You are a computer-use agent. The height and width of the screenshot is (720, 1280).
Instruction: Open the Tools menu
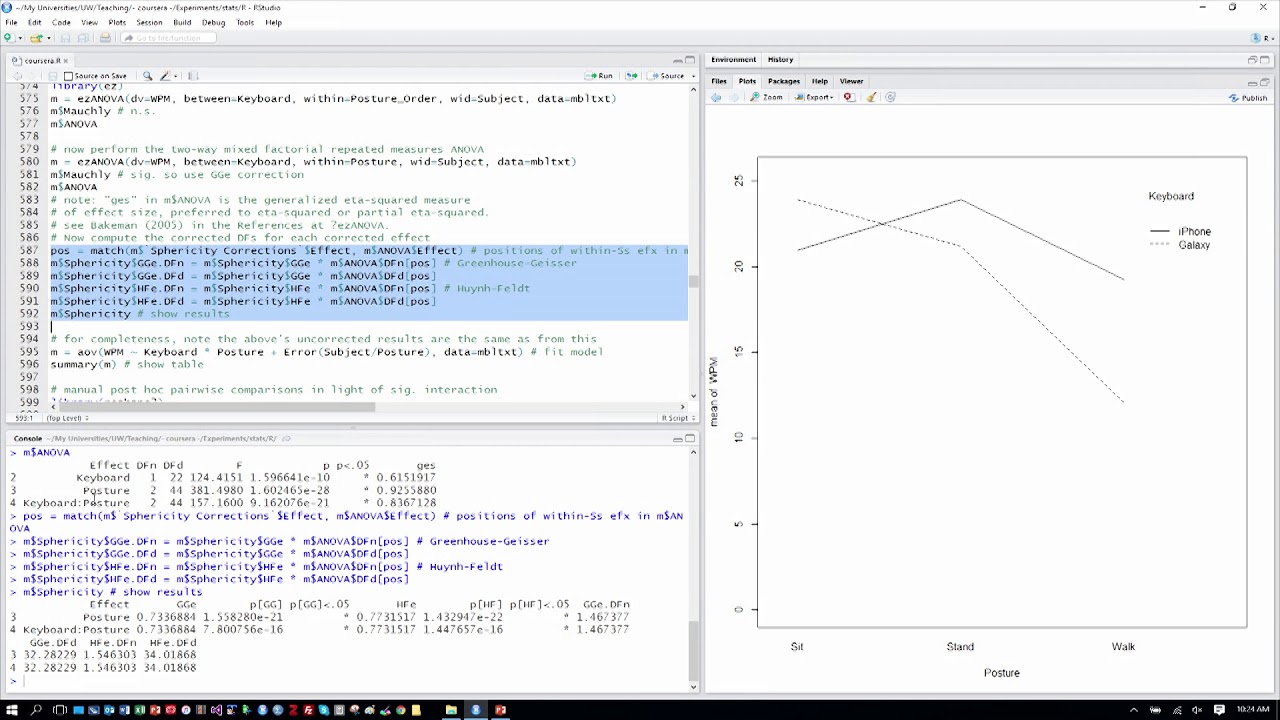coord(244,22)
